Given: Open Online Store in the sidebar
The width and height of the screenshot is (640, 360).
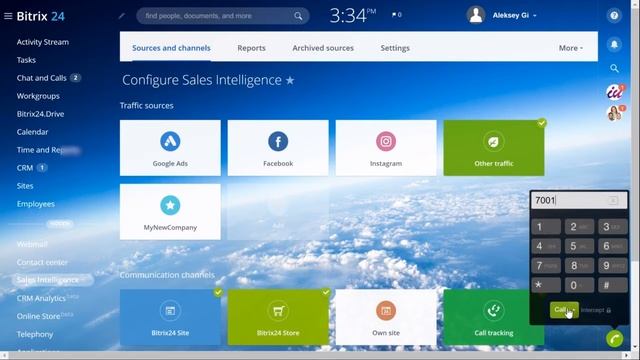Looking at the screenshot, I should 38,316.
